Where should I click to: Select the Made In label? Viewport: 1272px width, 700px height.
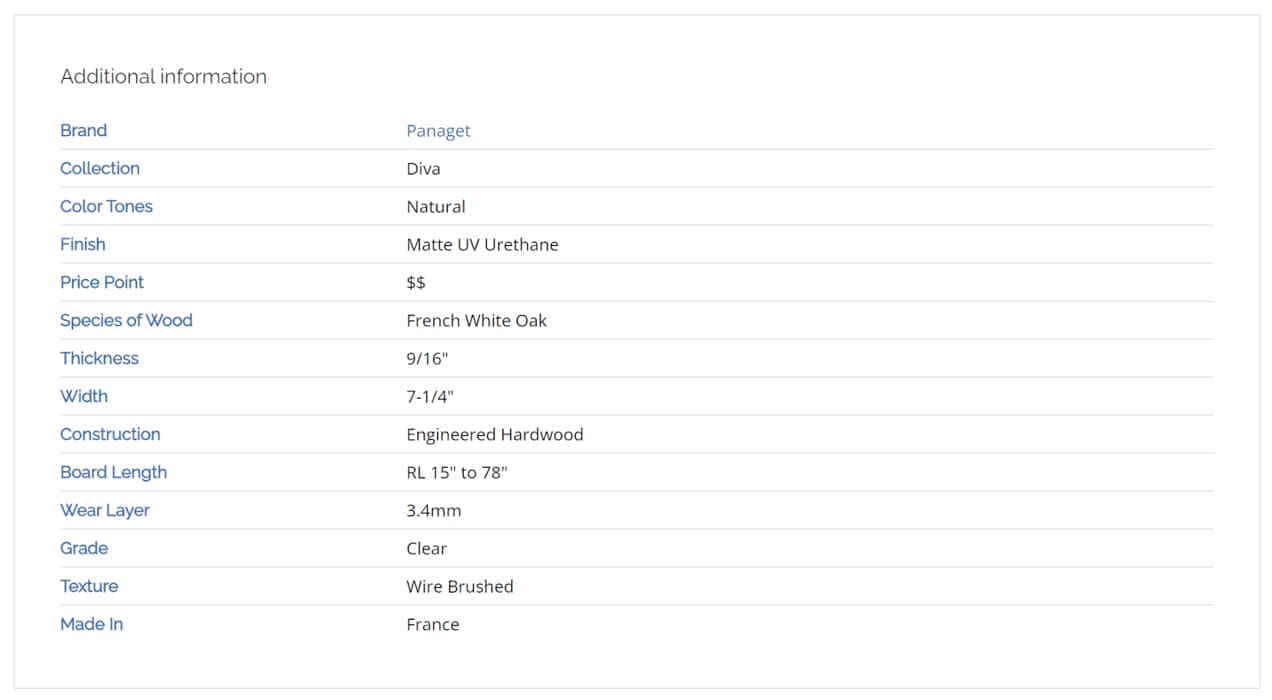click(91, 625)
